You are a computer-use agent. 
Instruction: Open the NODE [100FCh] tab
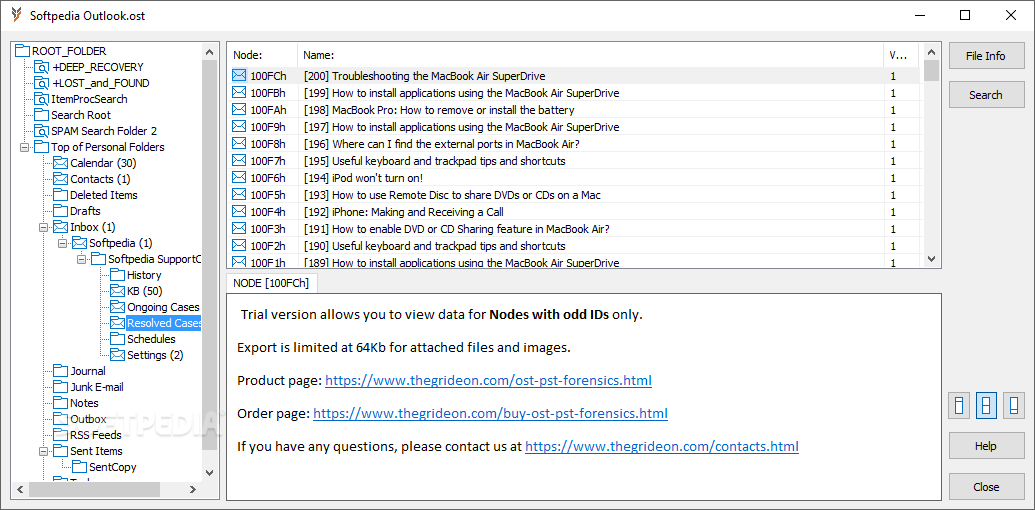point(272,283)
